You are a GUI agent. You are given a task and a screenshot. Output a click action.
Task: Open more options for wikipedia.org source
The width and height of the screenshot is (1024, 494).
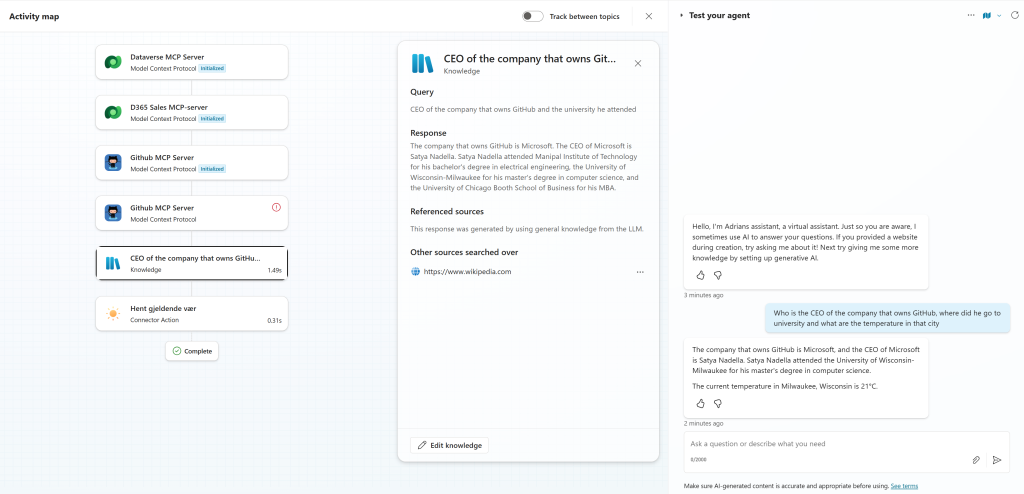pyautogui.click(x=640, y=272)
